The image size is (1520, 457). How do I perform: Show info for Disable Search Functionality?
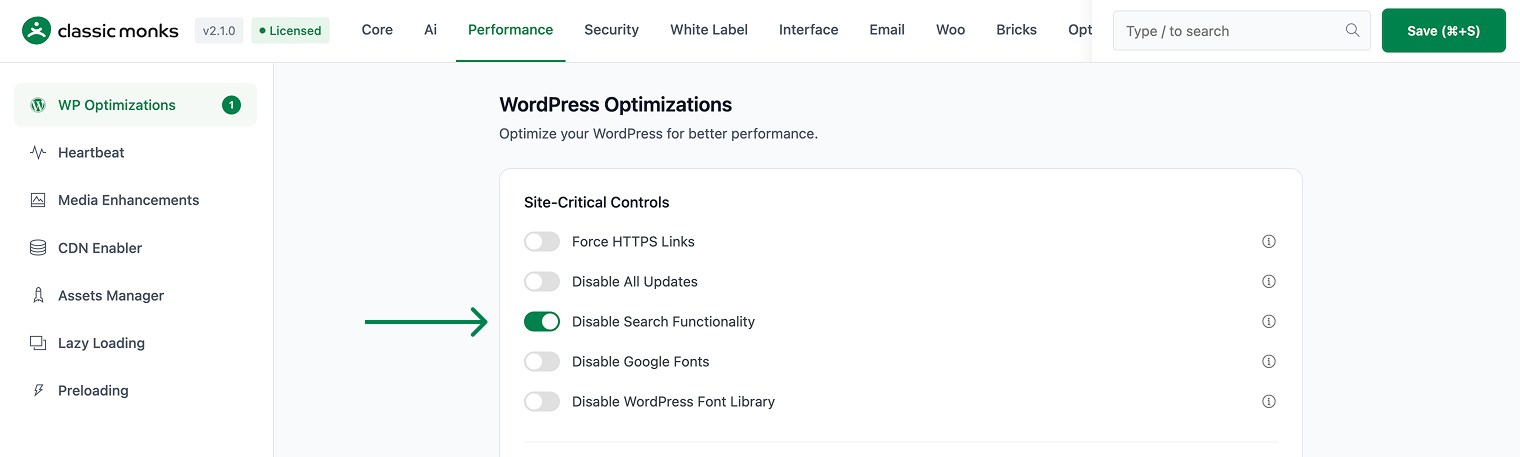coord(1269,322)
